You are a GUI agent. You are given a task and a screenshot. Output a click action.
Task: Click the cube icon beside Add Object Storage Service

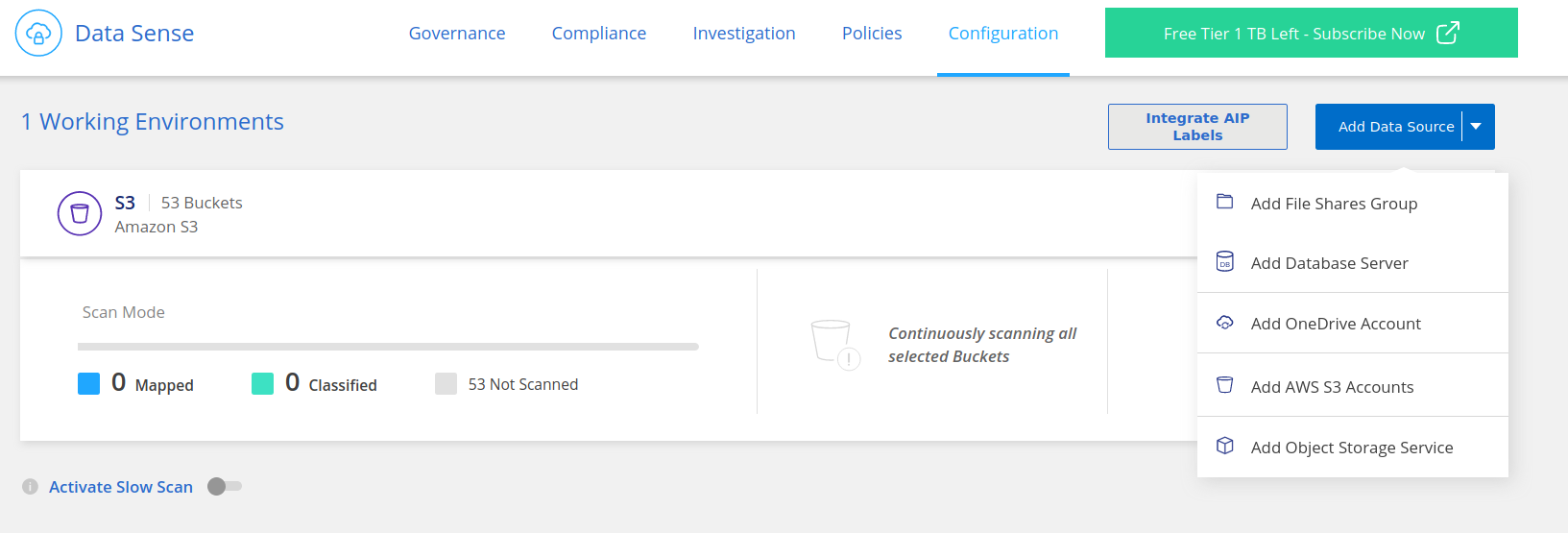pos(1224,446)
